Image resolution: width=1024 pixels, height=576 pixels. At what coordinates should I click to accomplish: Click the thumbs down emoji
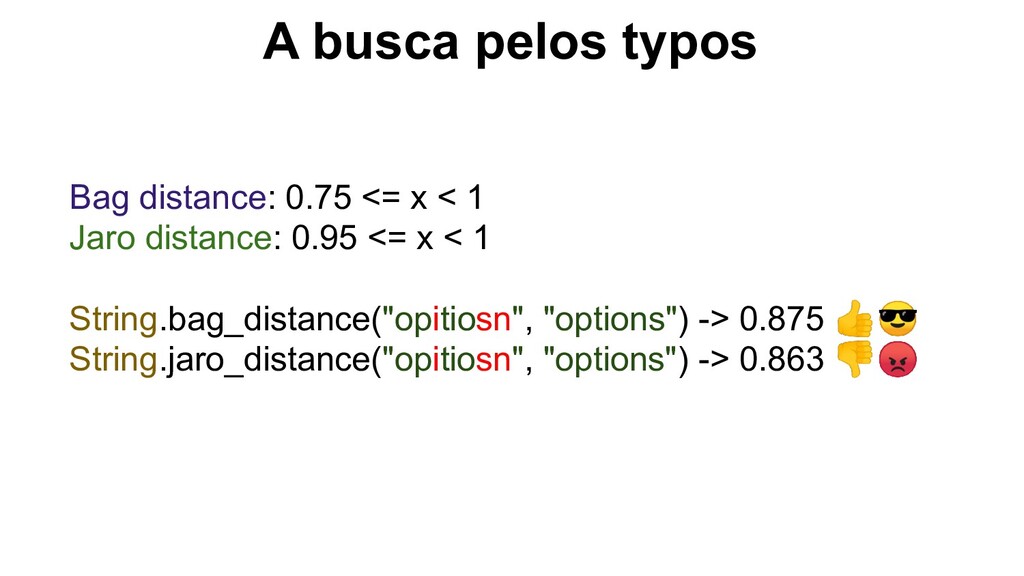pyautogui.click(x=854, y=359)
